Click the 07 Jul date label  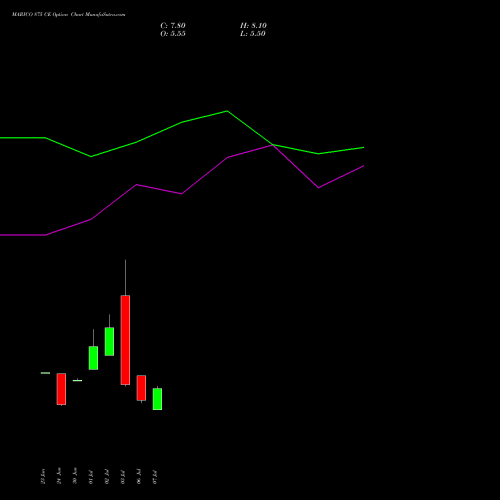[155, 477]
